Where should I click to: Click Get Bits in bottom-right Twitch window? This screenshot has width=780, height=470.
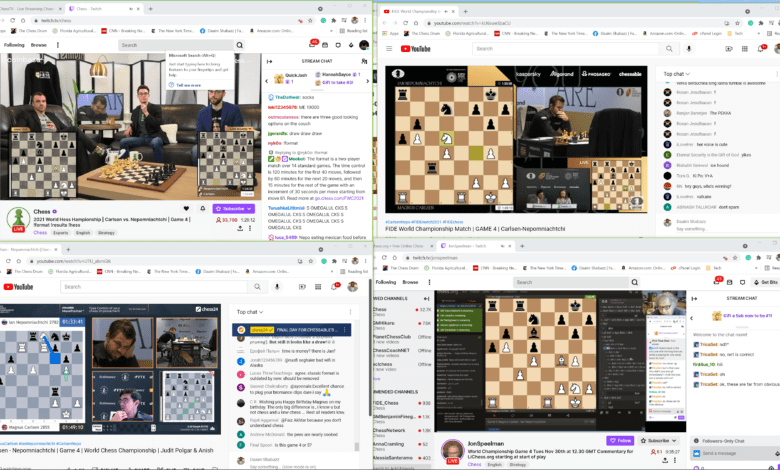tap(765, 282)
